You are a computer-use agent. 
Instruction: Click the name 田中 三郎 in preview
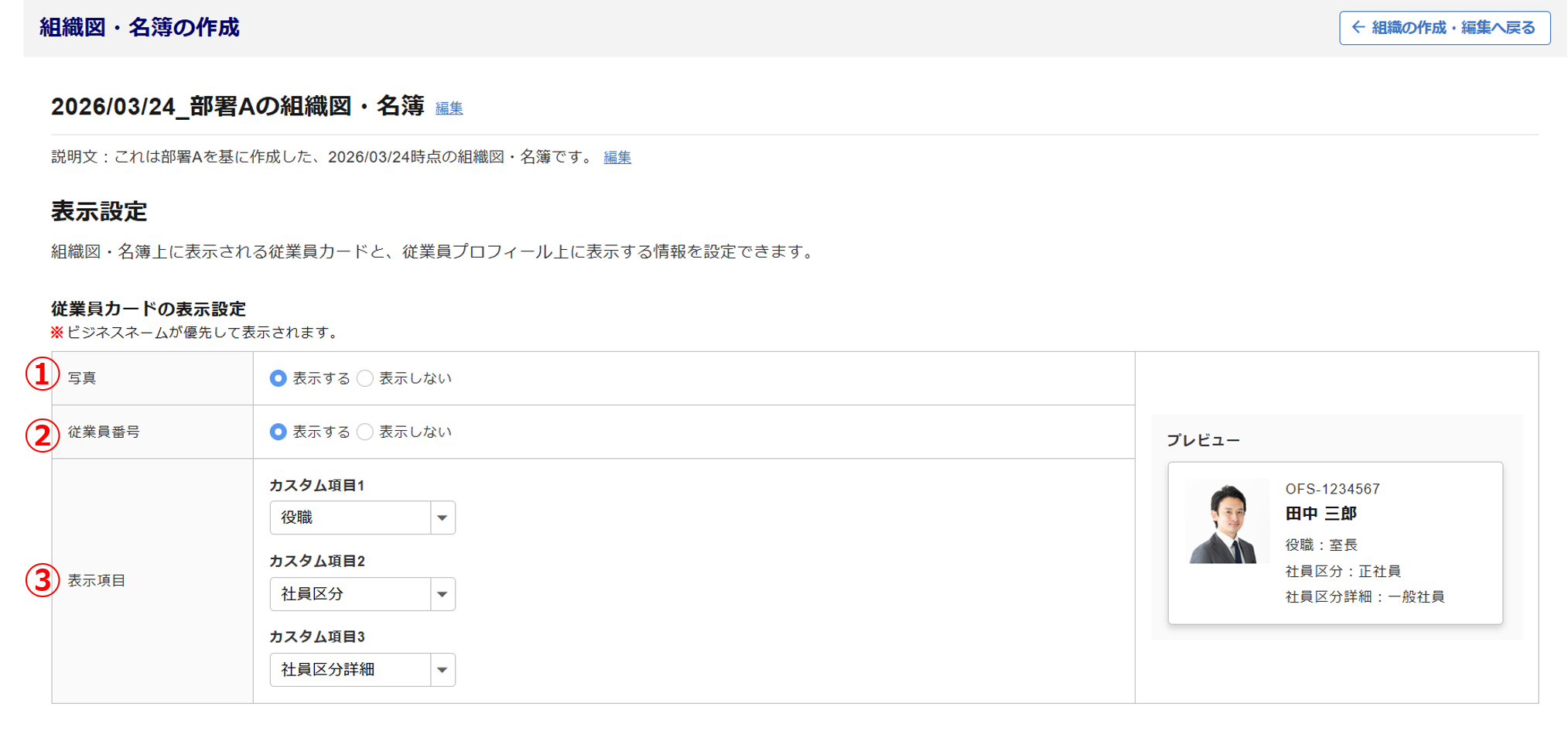[1320, 514]
